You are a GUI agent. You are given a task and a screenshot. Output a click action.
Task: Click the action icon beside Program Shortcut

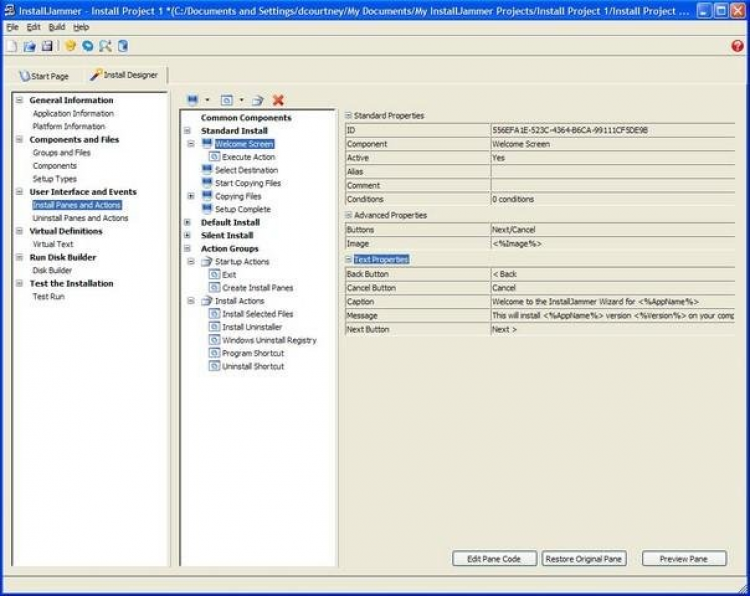click(214, 353)
